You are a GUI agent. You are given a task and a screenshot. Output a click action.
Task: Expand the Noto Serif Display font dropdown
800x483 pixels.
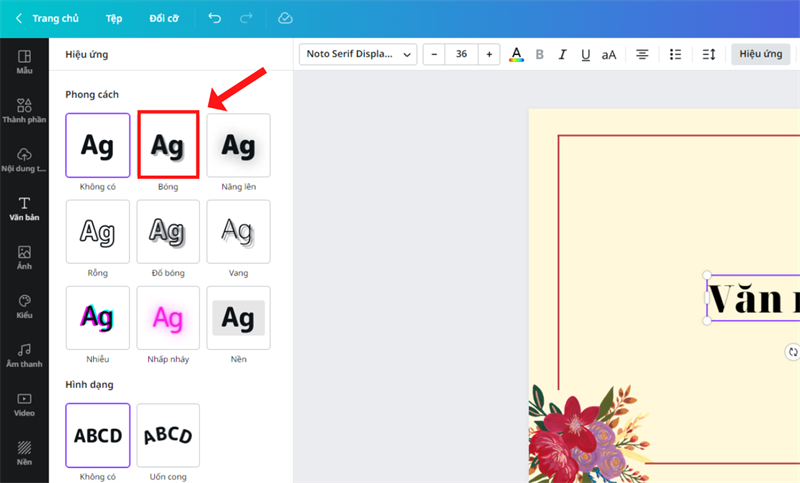click(358, 54)
